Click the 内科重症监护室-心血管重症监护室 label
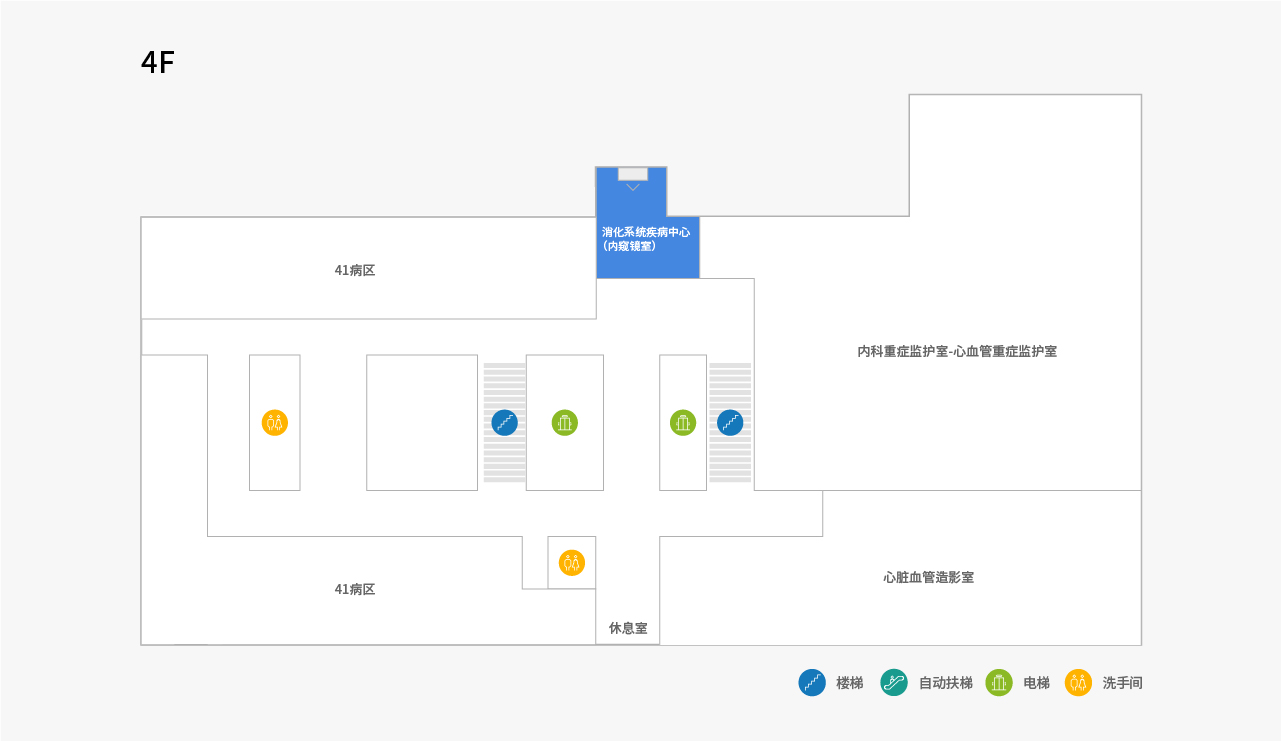1281x741 pixels. [x=957, y=352]
